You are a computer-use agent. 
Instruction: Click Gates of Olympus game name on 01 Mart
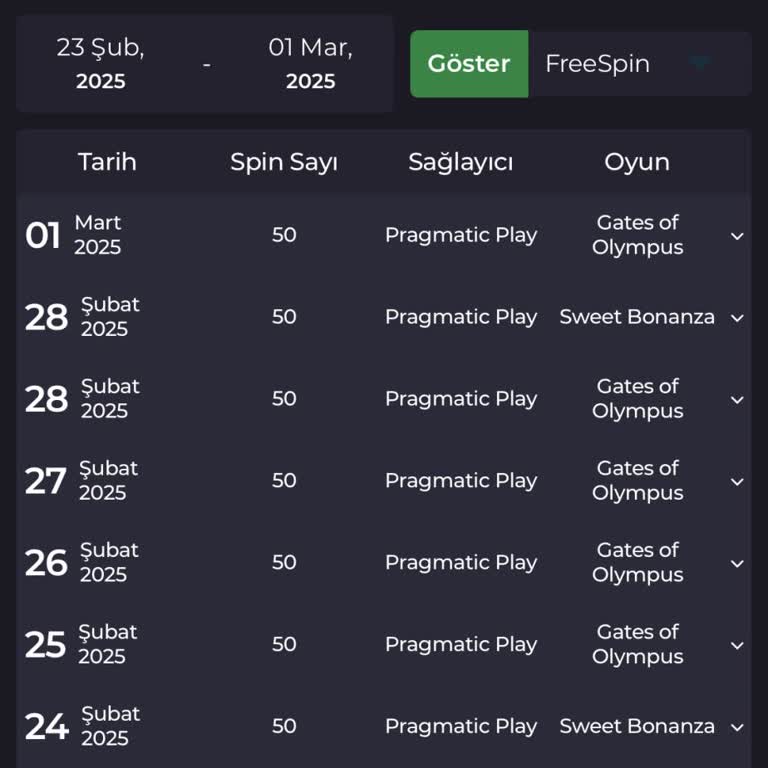[x=637, y=235]
